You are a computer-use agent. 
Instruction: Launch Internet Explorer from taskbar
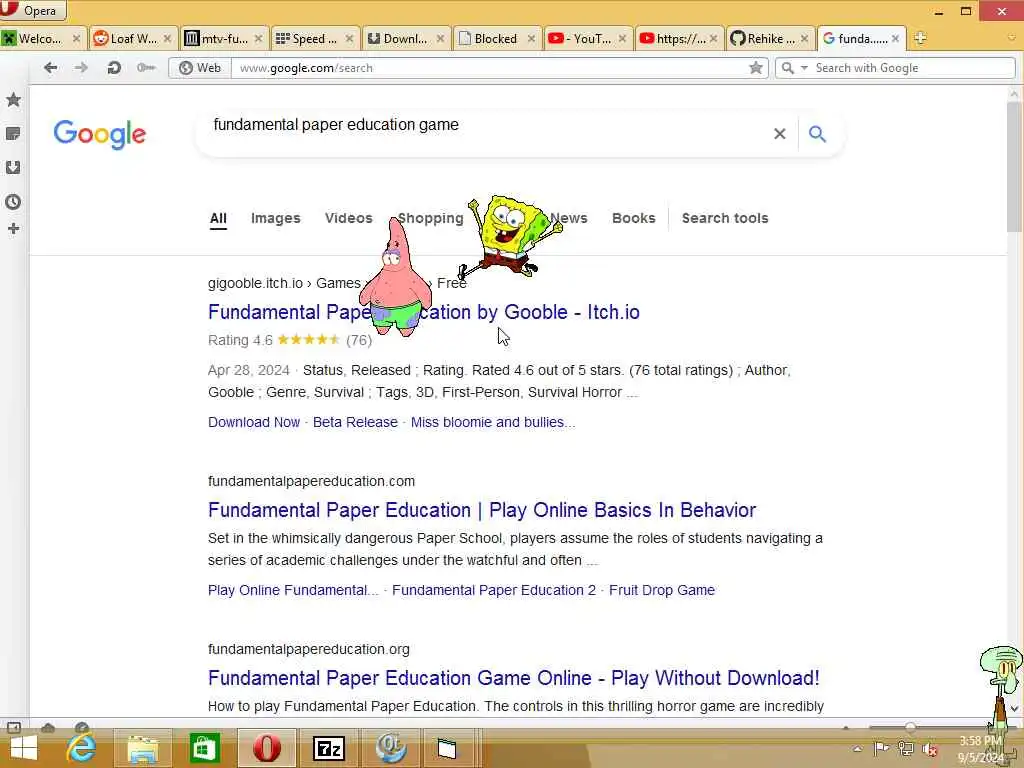pos(82,748)
